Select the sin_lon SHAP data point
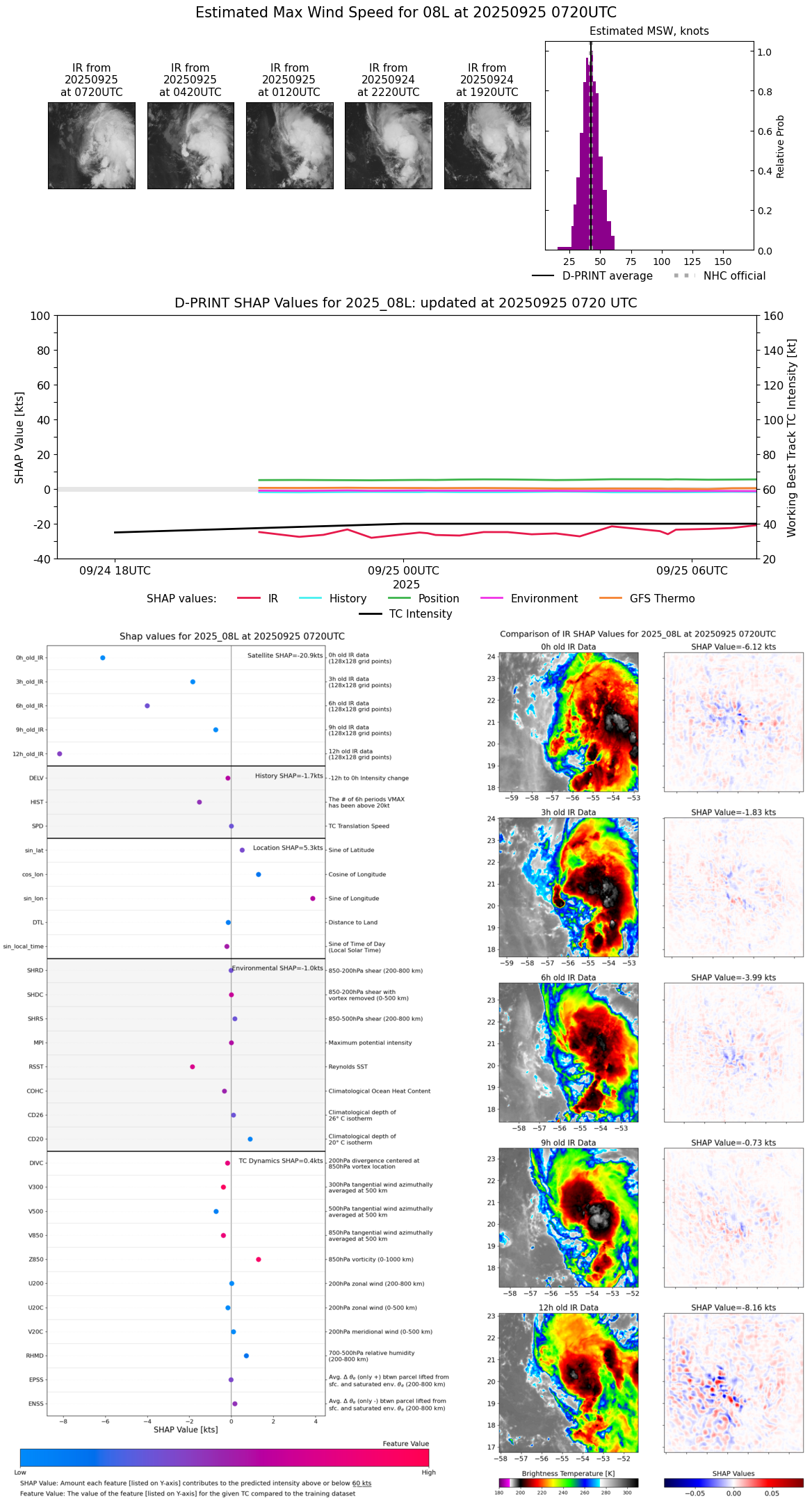This screenshot has width=812, height=1501. pyautogui.click(x=313, y=898)
